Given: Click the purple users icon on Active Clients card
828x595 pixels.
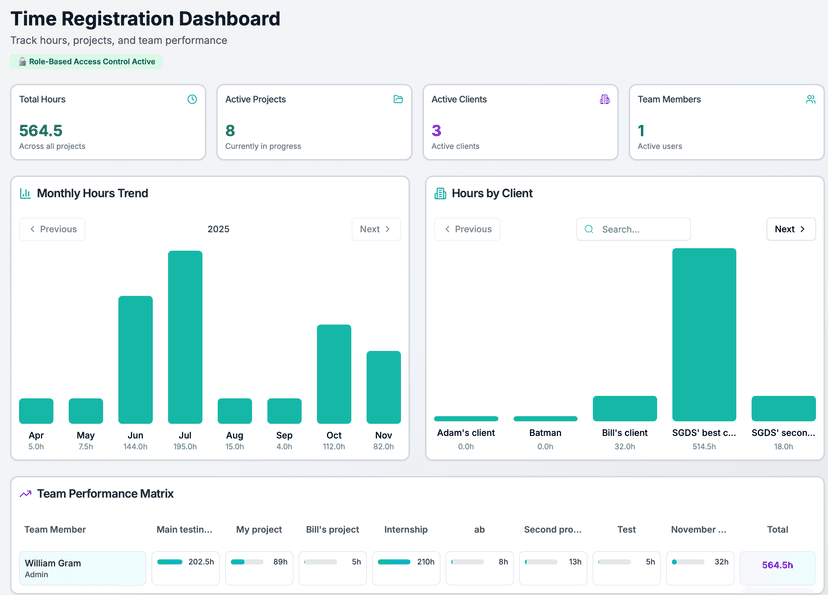Looking at the screenshot, I should (x=605, y=99).
